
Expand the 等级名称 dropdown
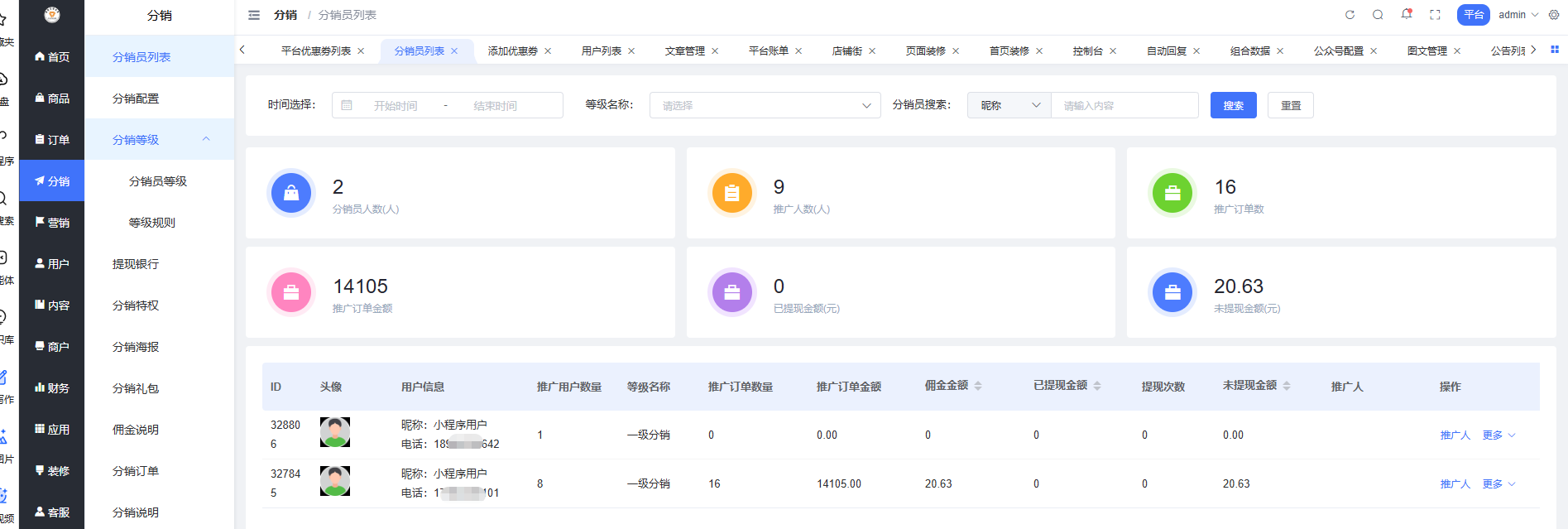point(764,105)
